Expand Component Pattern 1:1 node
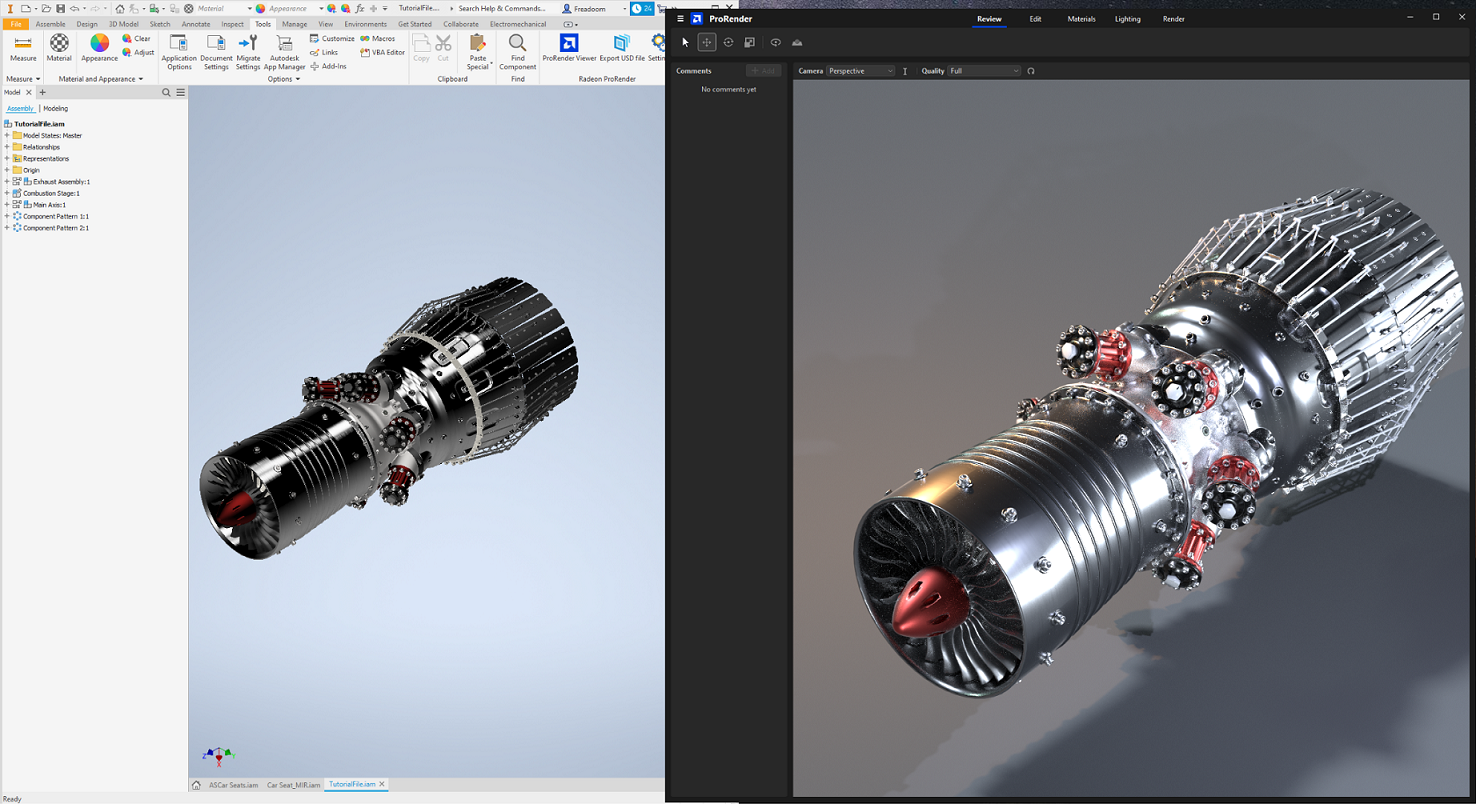The height and width of the screenshot is (804, 1476). (x=7, y=216)
